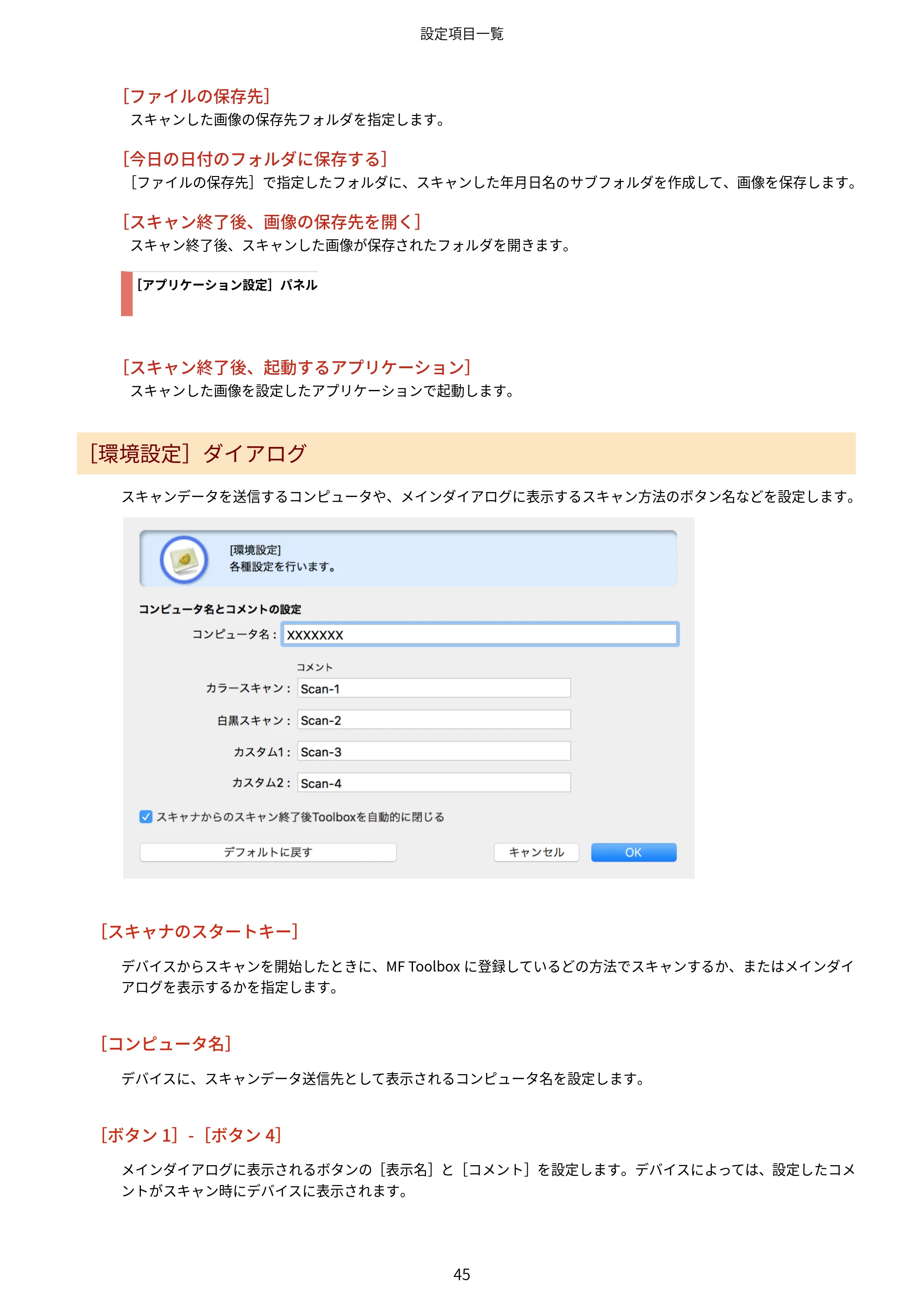Click the [スキャン終了後、起動するアプリケーション] heading
This screenshot has width=924, height=1307.
point(297,367)
